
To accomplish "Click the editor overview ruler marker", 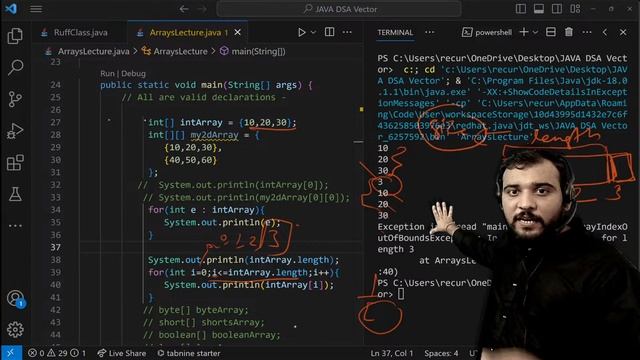I will coord(361,109).
